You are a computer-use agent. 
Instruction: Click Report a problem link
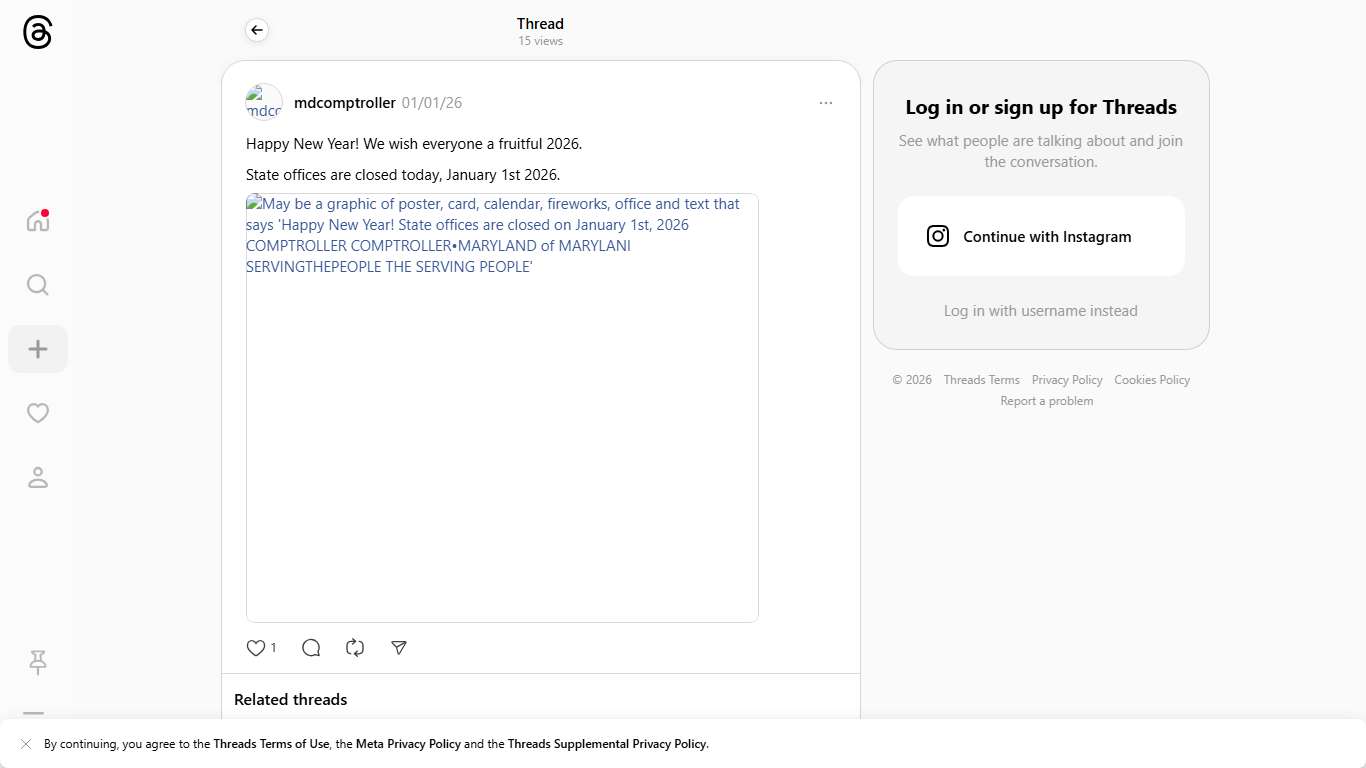pyautogui.click(x=1046, y=401)
